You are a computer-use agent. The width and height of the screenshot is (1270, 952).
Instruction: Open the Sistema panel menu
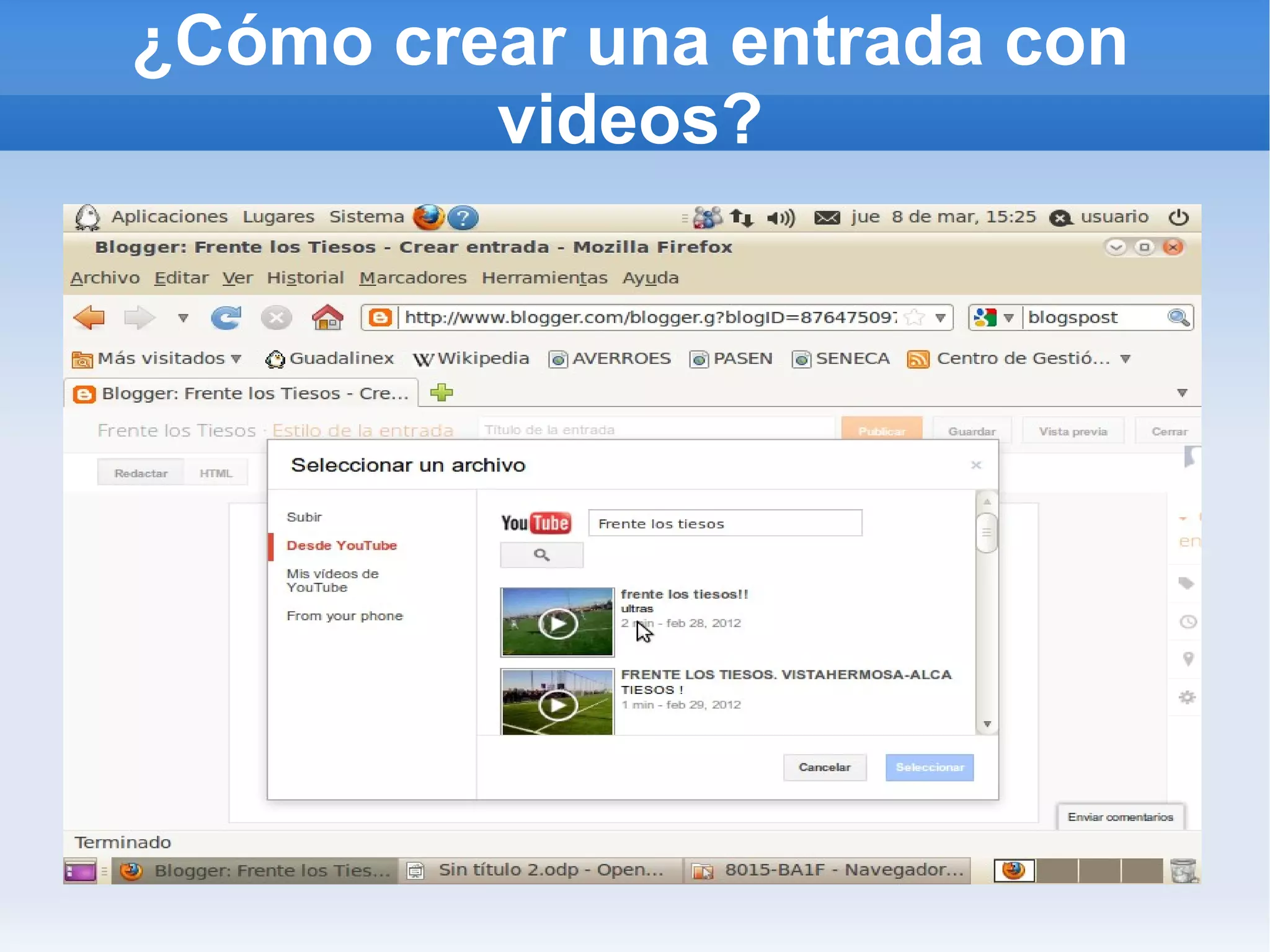click(x=366, y=216)
